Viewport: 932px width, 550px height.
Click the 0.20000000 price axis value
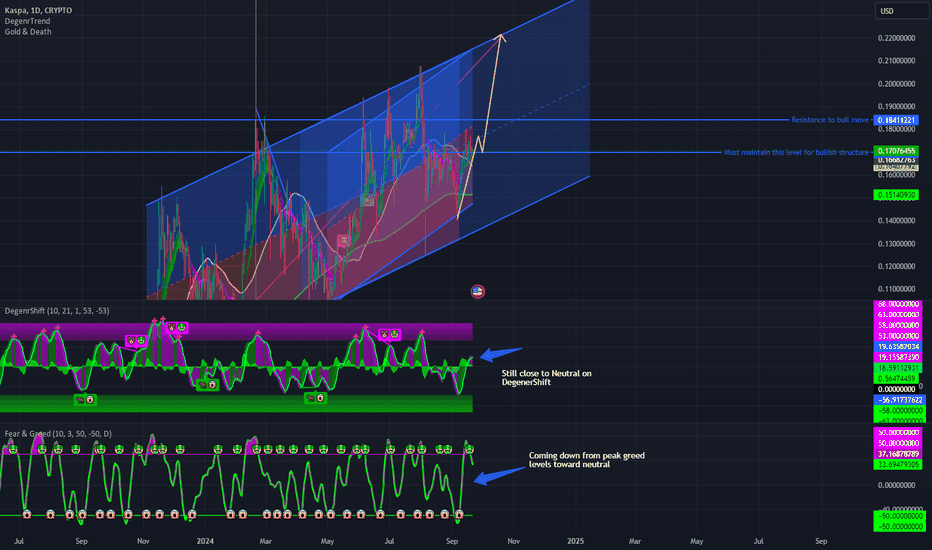click(896, 84)
